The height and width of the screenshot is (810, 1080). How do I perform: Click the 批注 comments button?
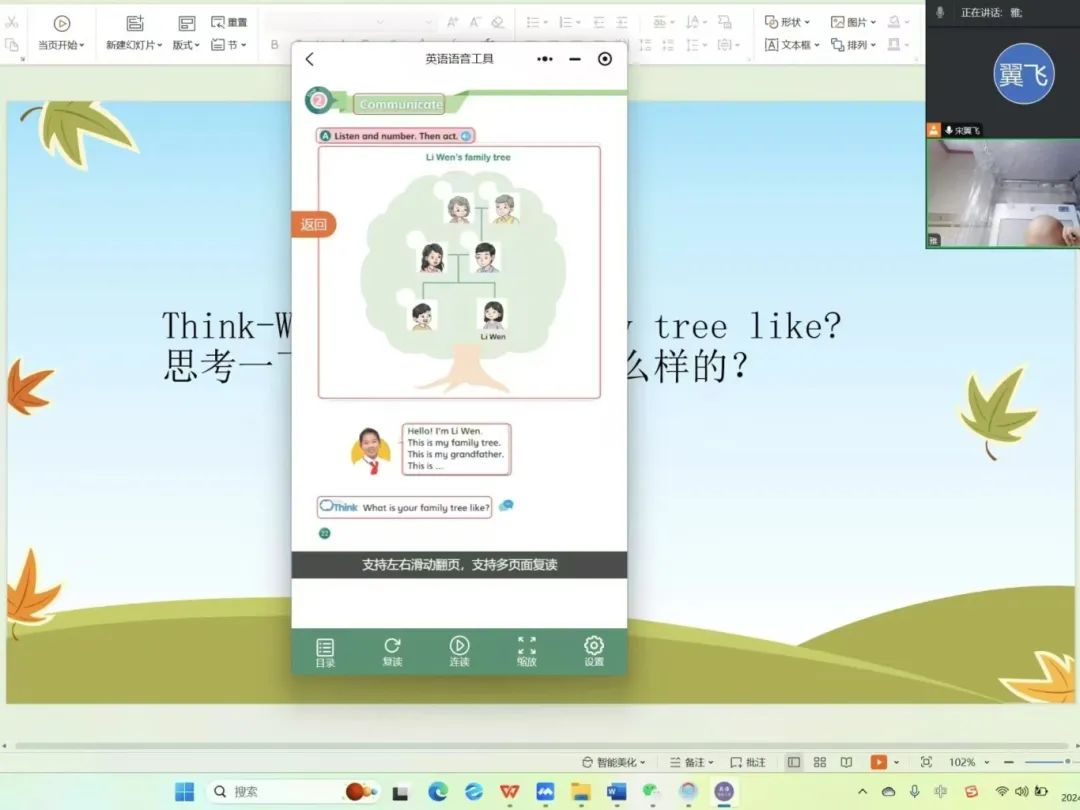coord(748,762)
